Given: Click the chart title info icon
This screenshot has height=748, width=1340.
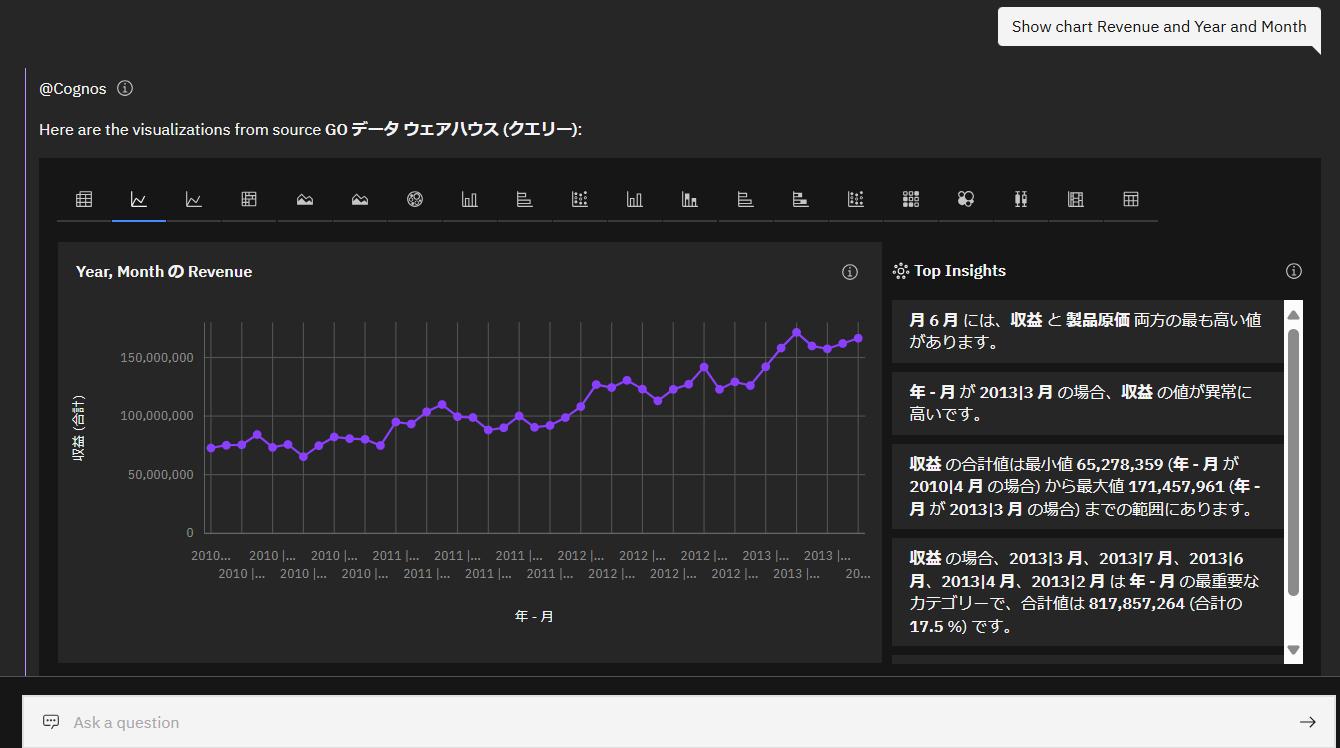Looking at the screenshot, I should click(x=849, y=271).
